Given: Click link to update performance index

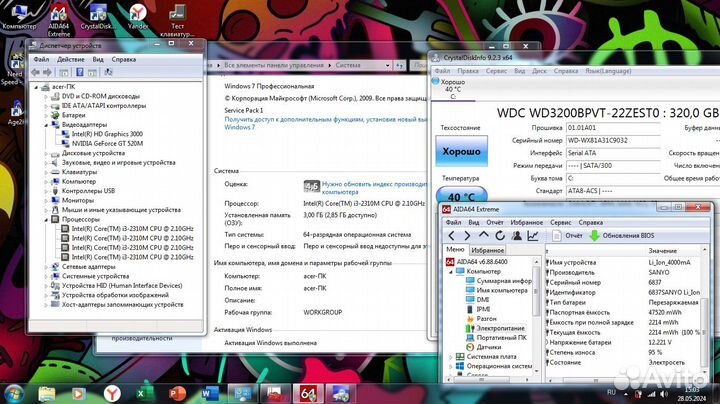Looking at the screenshot, I should click(x=374, y=188).
